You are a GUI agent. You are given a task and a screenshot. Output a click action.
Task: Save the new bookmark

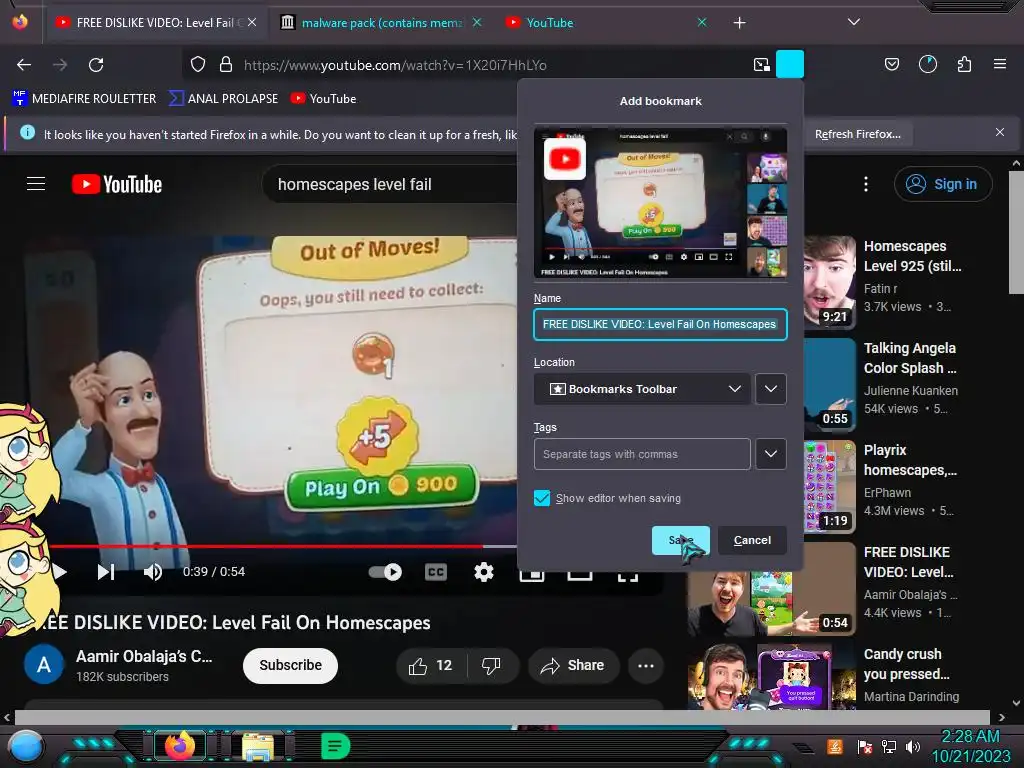click(680, 541)
